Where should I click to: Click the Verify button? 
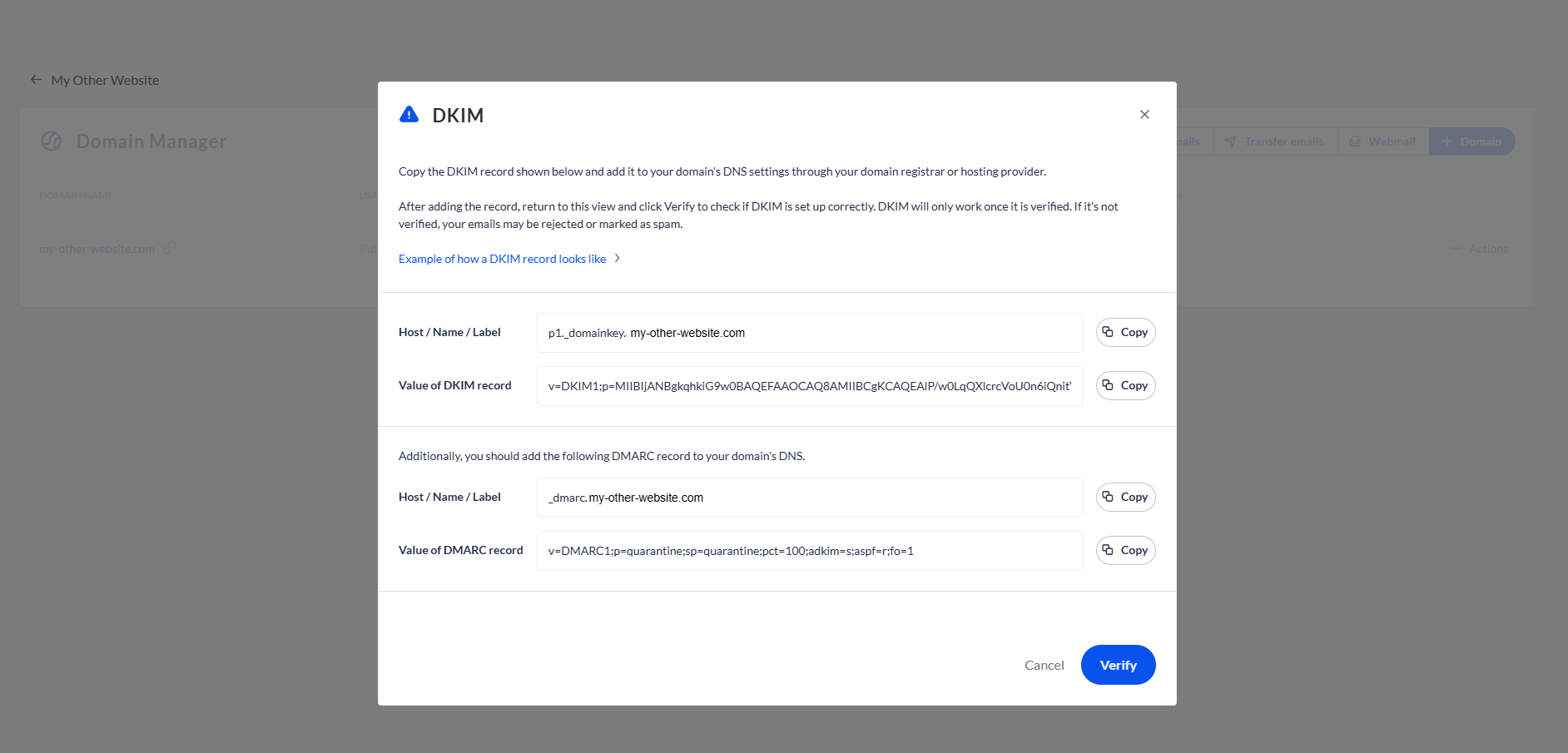pos(1118,665)
